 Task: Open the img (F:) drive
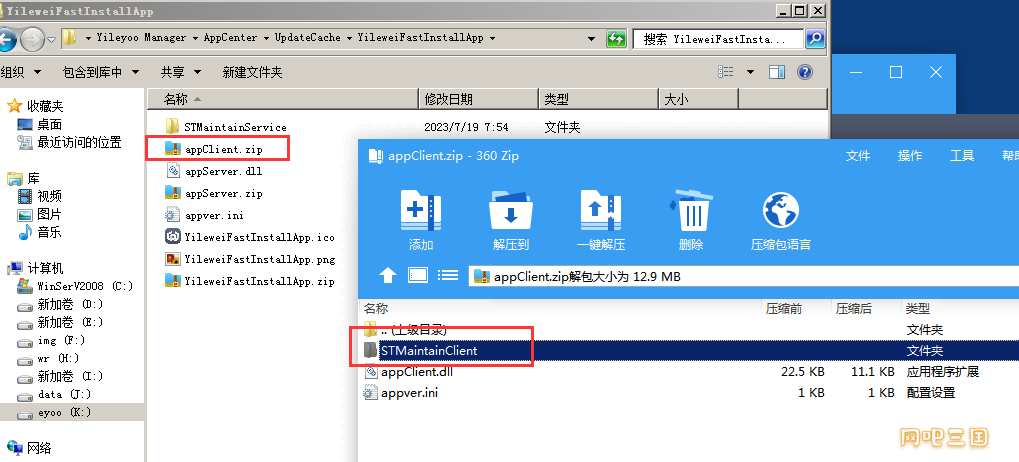(51, 340)
